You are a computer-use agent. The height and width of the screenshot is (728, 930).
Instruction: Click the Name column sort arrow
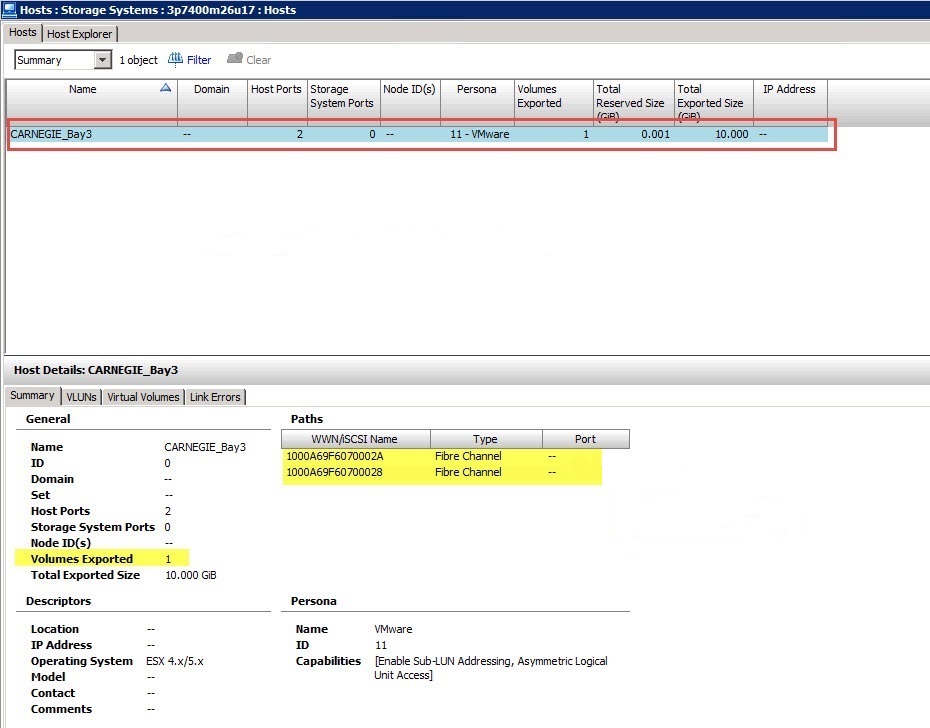tap(165, 89)
